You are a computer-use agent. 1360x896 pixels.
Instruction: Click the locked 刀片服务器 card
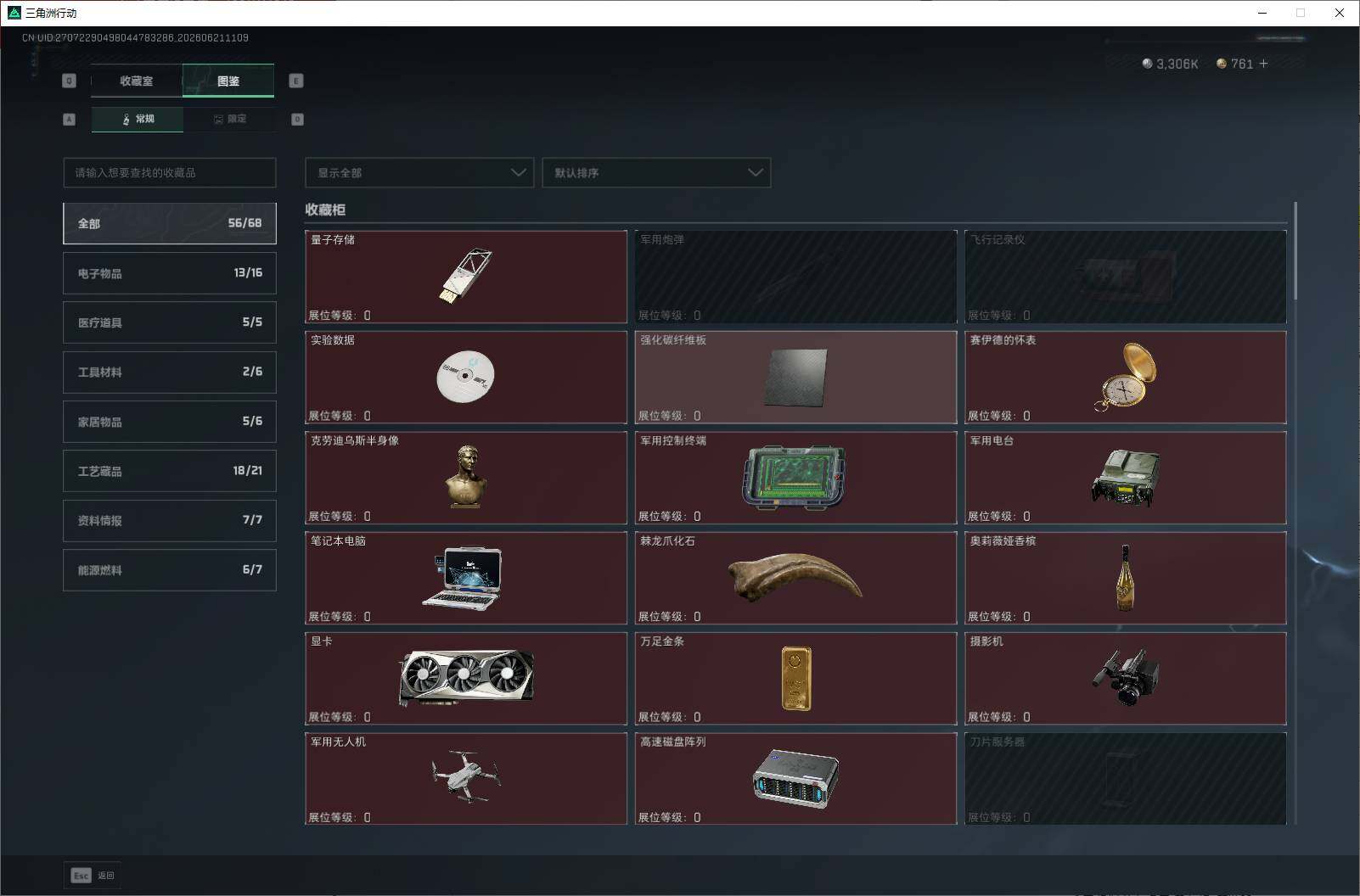coord(1126,779)
